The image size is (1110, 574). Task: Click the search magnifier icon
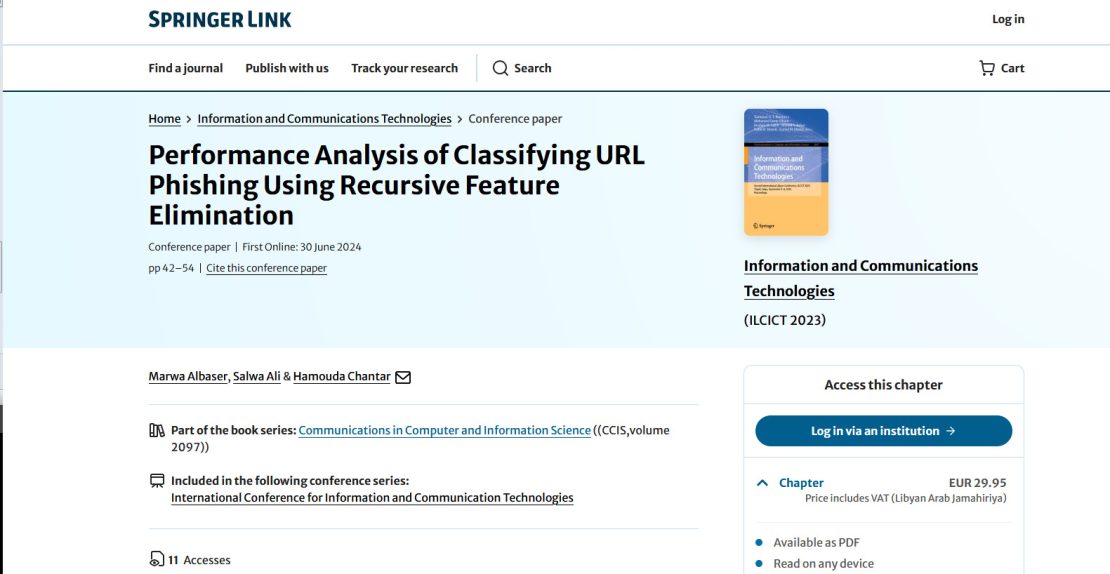click(500, 68)
